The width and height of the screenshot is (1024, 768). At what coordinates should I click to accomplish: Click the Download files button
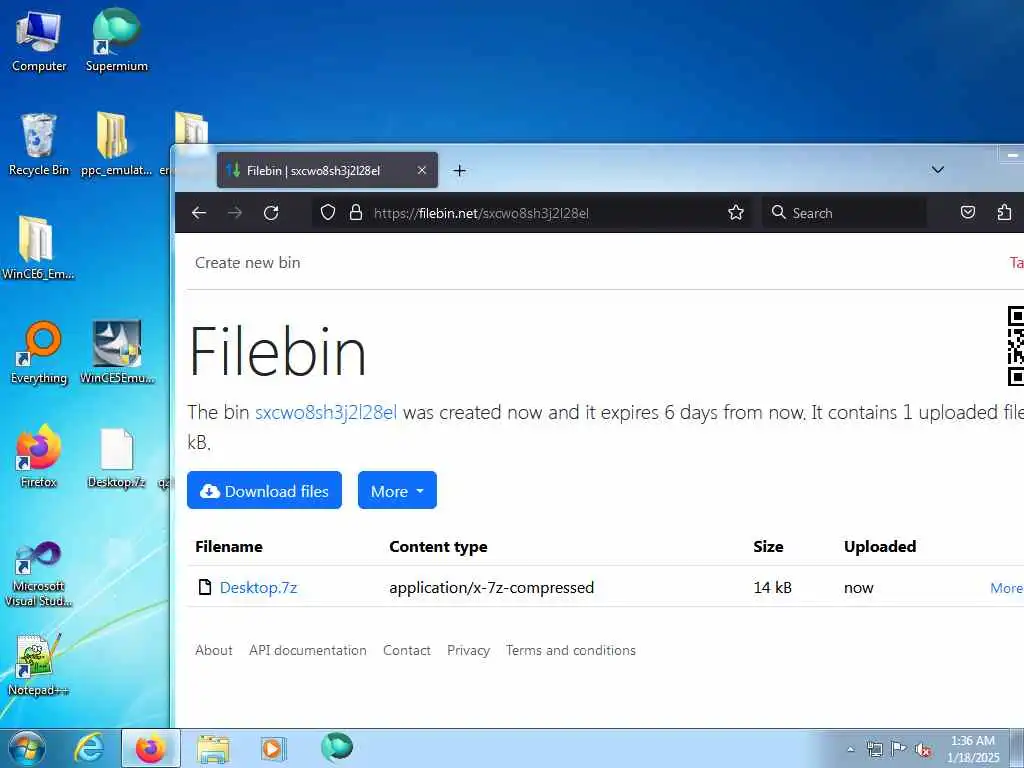264,490
